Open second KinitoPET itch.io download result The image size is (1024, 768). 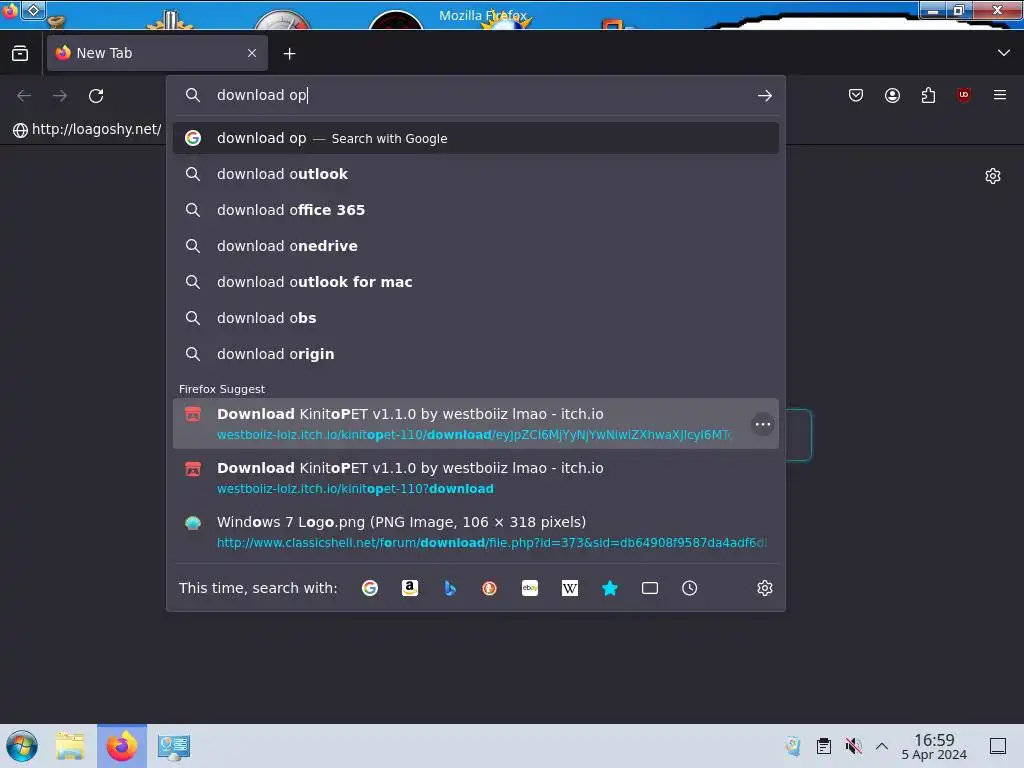pos(475,478)
